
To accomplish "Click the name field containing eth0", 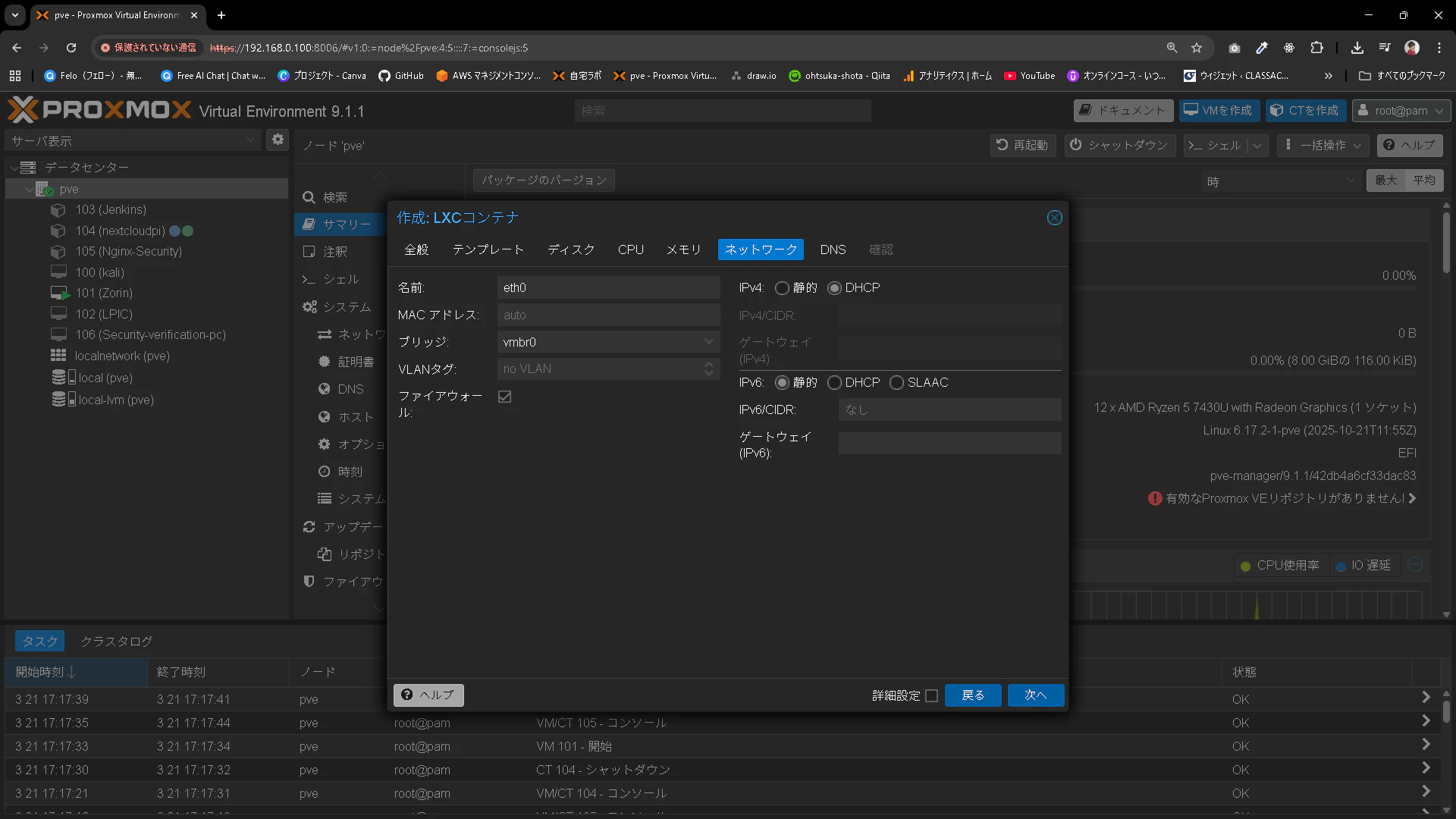I will 608,288.
